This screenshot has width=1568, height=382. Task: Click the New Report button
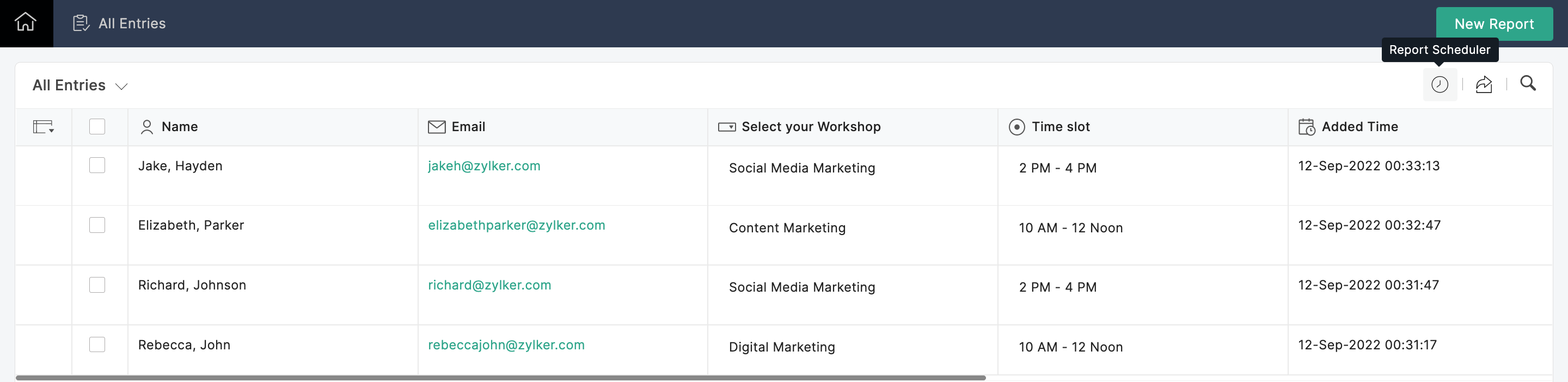1494,24
